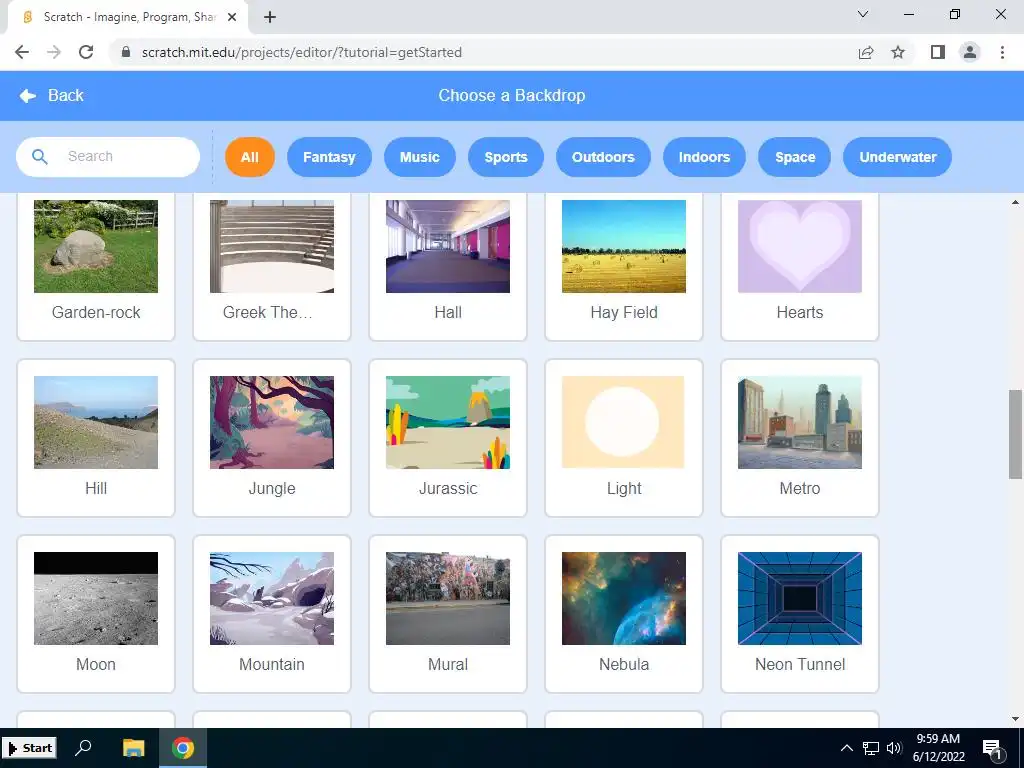
Task: Open the volume speaker icon
Action: 894,748
